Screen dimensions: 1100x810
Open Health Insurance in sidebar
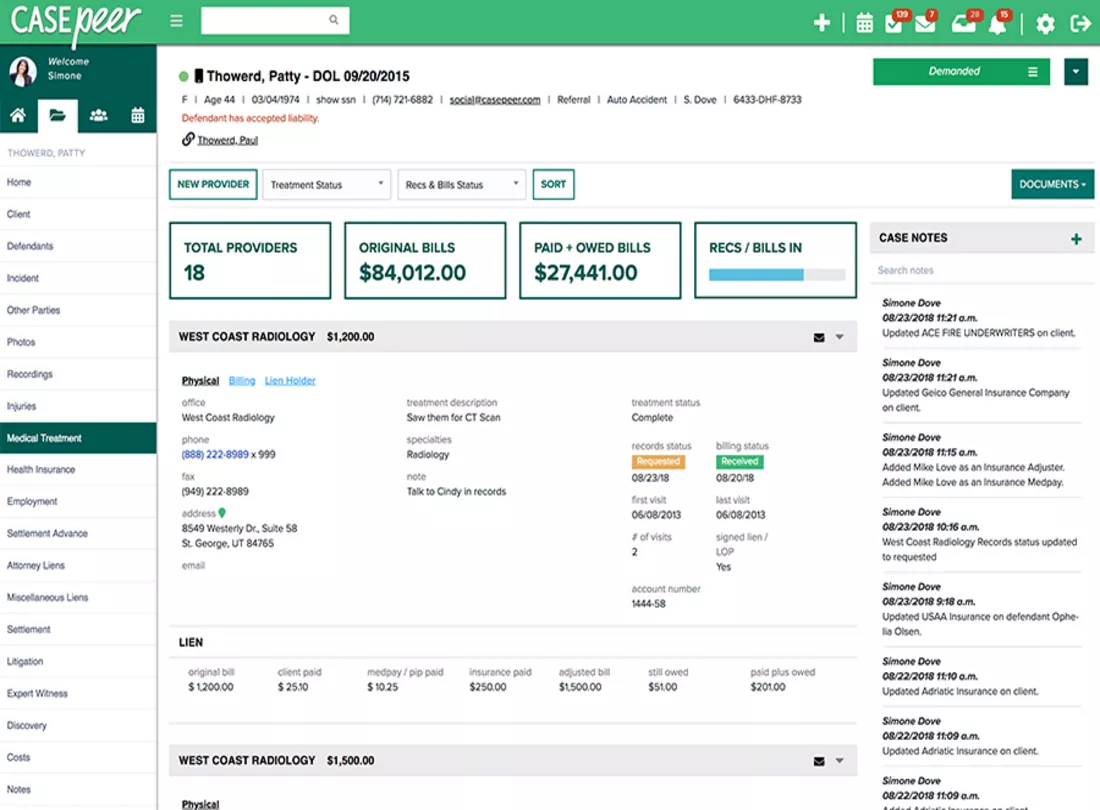click(x=78, y=470)
